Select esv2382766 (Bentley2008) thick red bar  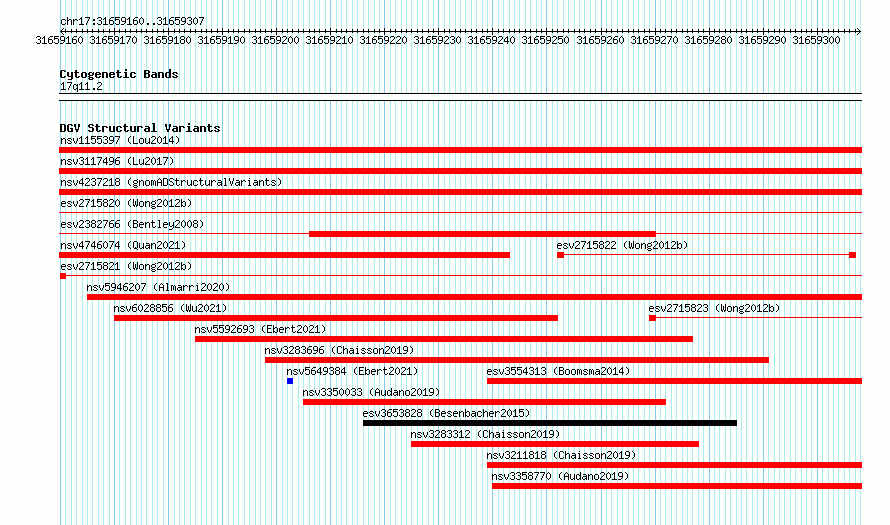click(x=482, y=234)
